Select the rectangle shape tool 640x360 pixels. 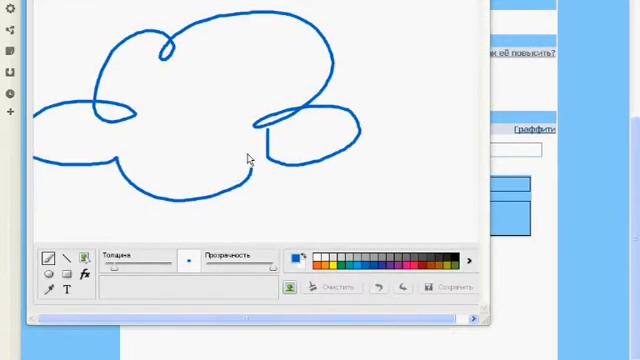pyautogui.click(x=67, y=274)
